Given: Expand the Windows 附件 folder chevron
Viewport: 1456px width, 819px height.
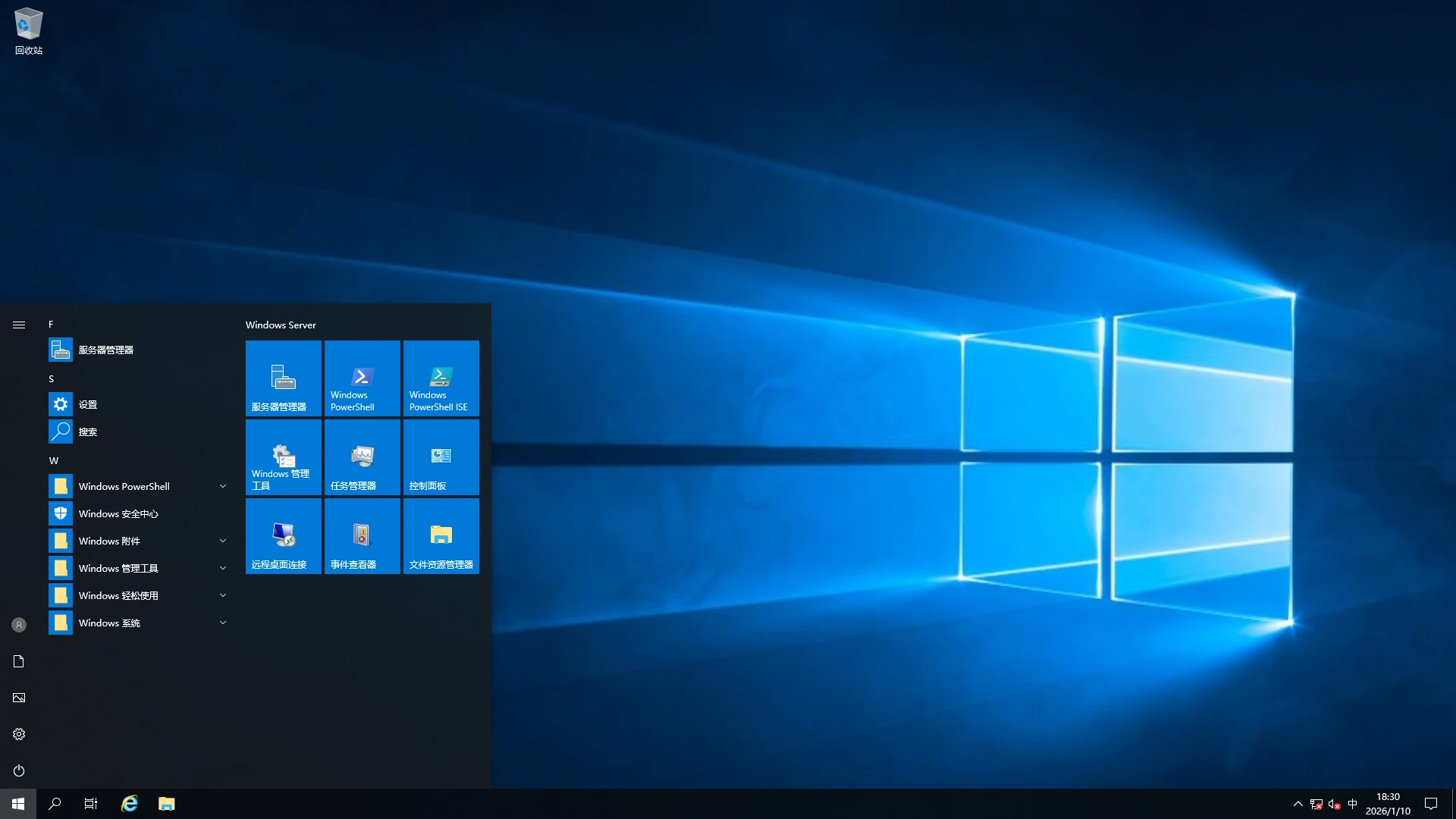Looking at the screenshot, I should click(x=223, y=541).
